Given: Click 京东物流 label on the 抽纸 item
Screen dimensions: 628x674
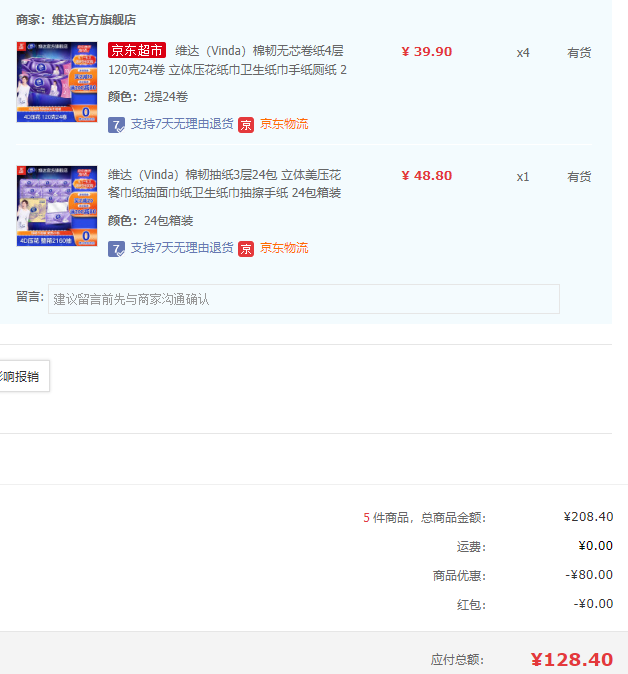Looking at the screenshot, I should 284,248.
